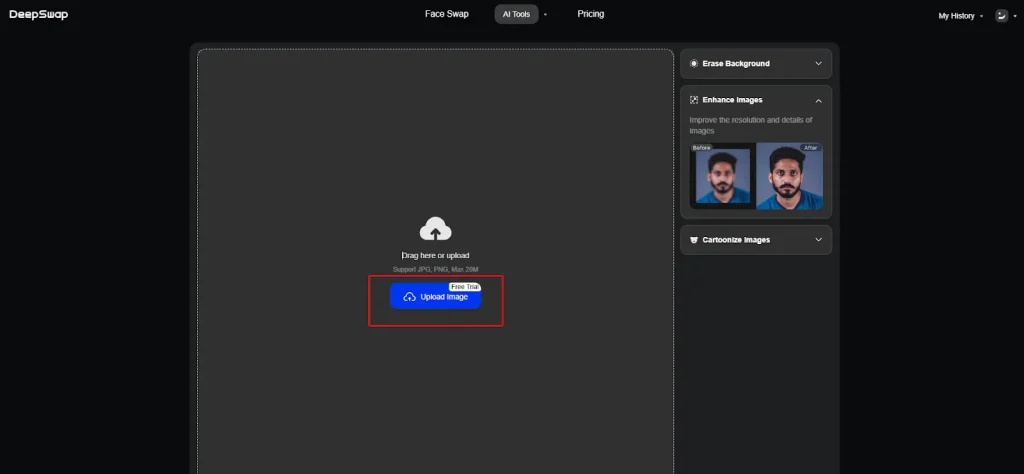1024x474 pixels.
Task: Open the Erase Background panel
Action: pos(756,63)
